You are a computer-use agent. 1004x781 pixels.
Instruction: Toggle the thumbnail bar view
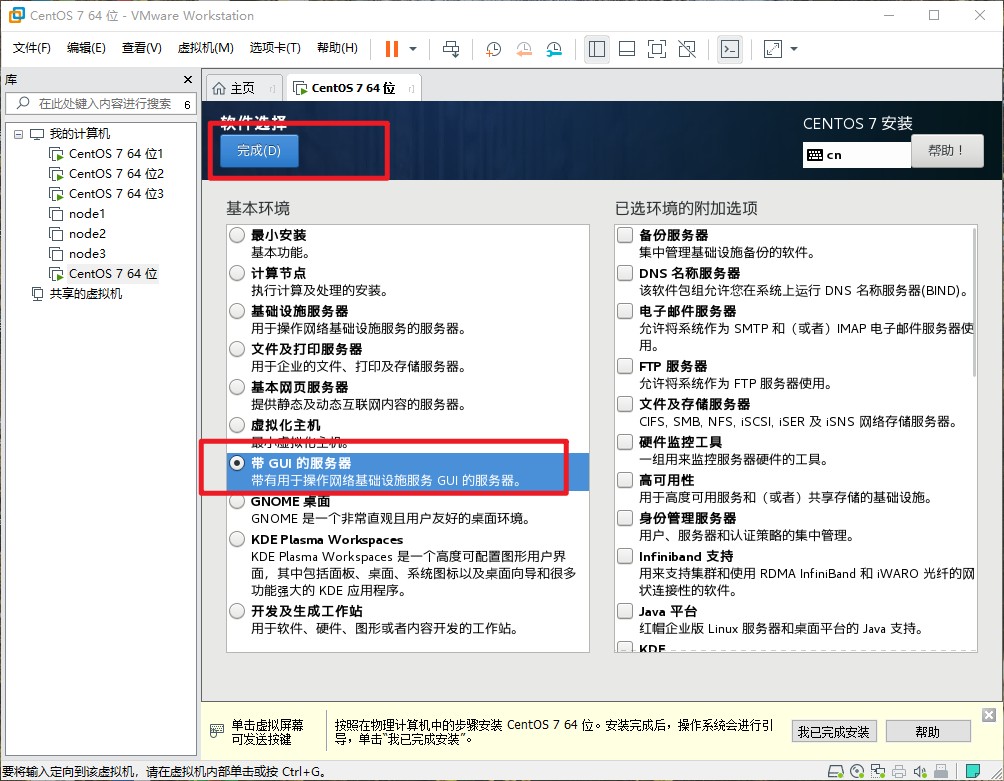[627, 49]
